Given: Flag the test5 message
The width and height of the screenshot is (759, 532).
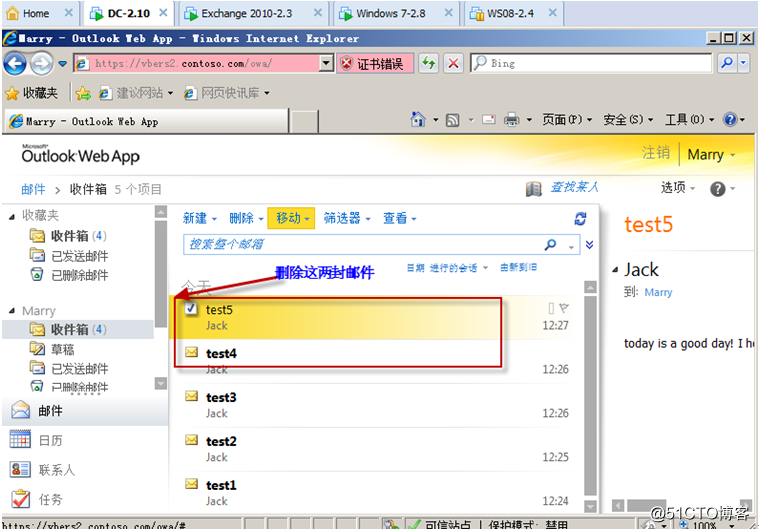Looking at the screenshot, I should point(564,308).
